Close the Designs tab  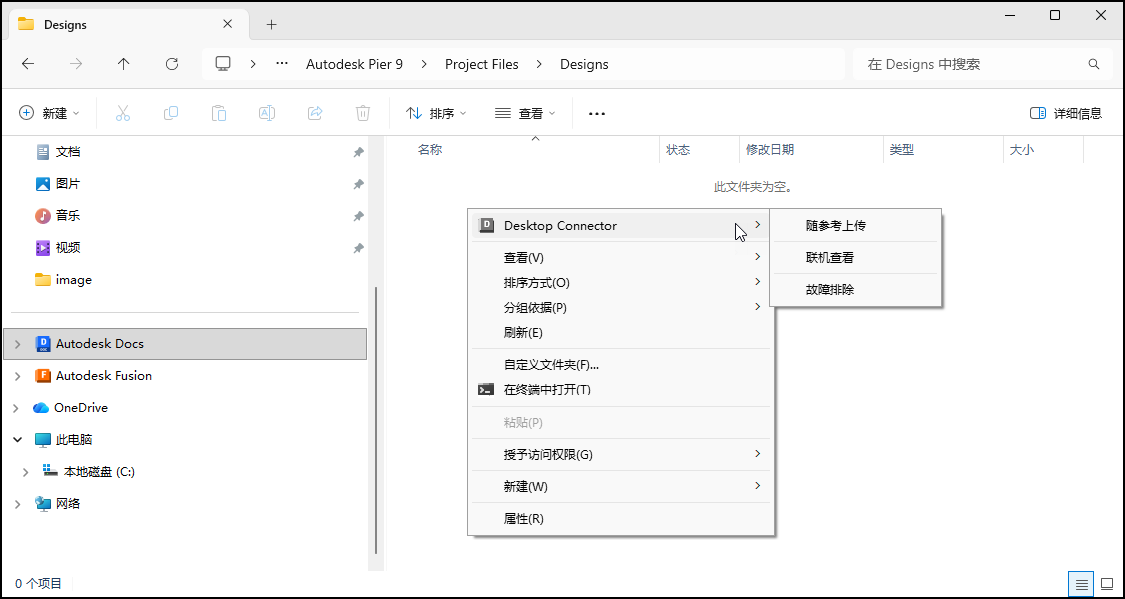[x=227, y=24]
